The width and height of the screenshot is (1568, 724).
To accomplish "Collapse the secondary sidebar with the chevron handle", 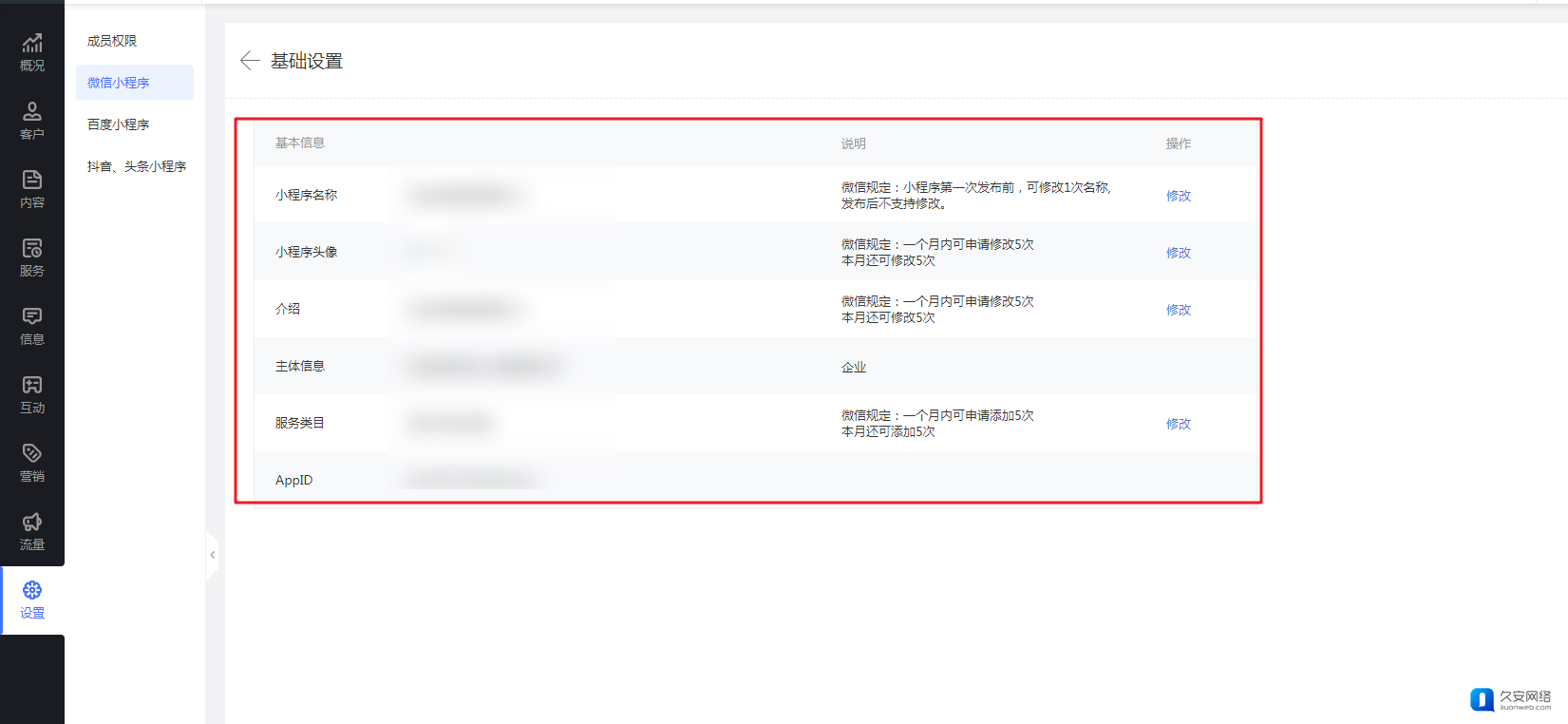I will 213,555.
